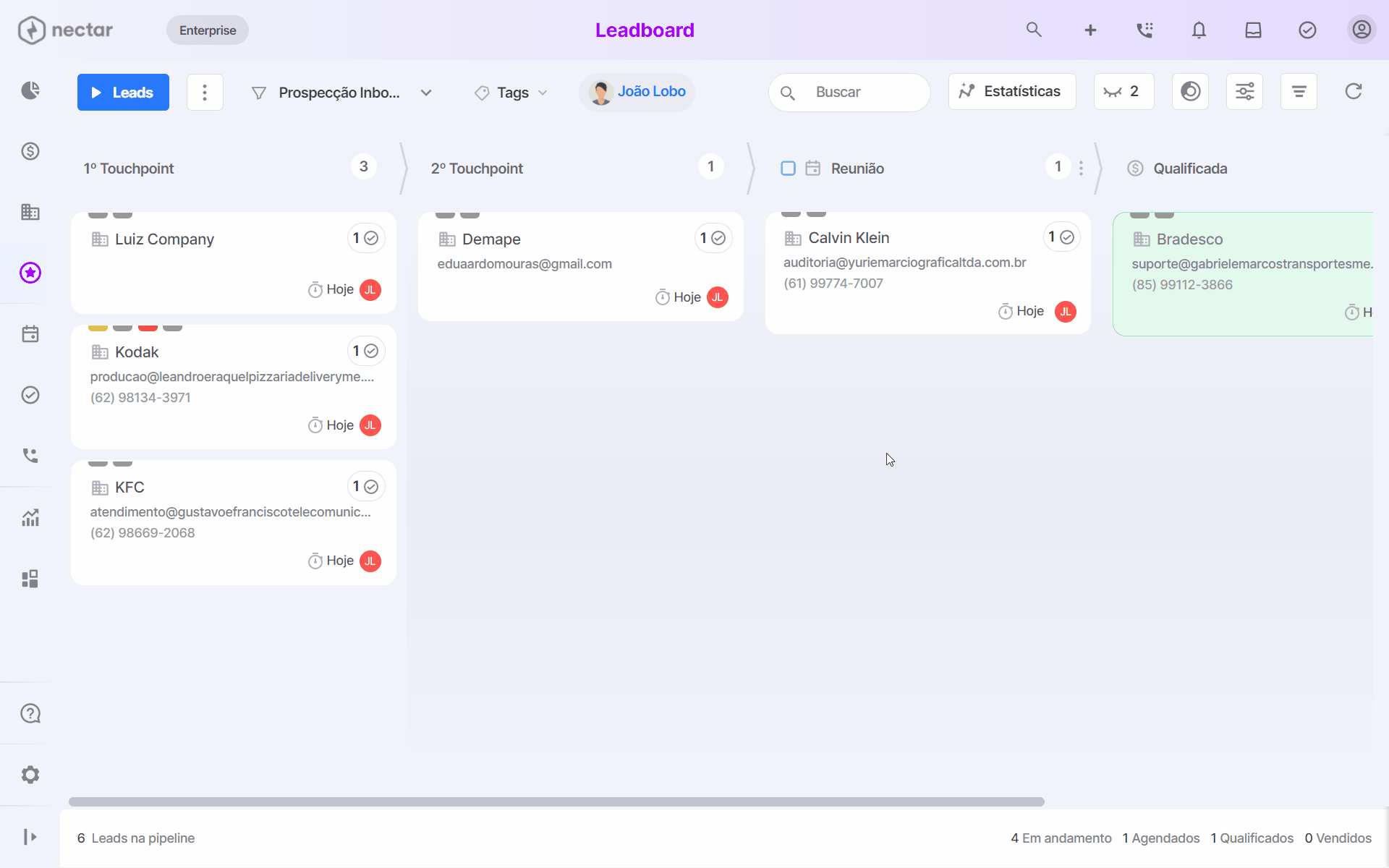Click '1 Agendados' footer status
The width and height of the screenshot is (1389, 868).
tap(1161, 838)
